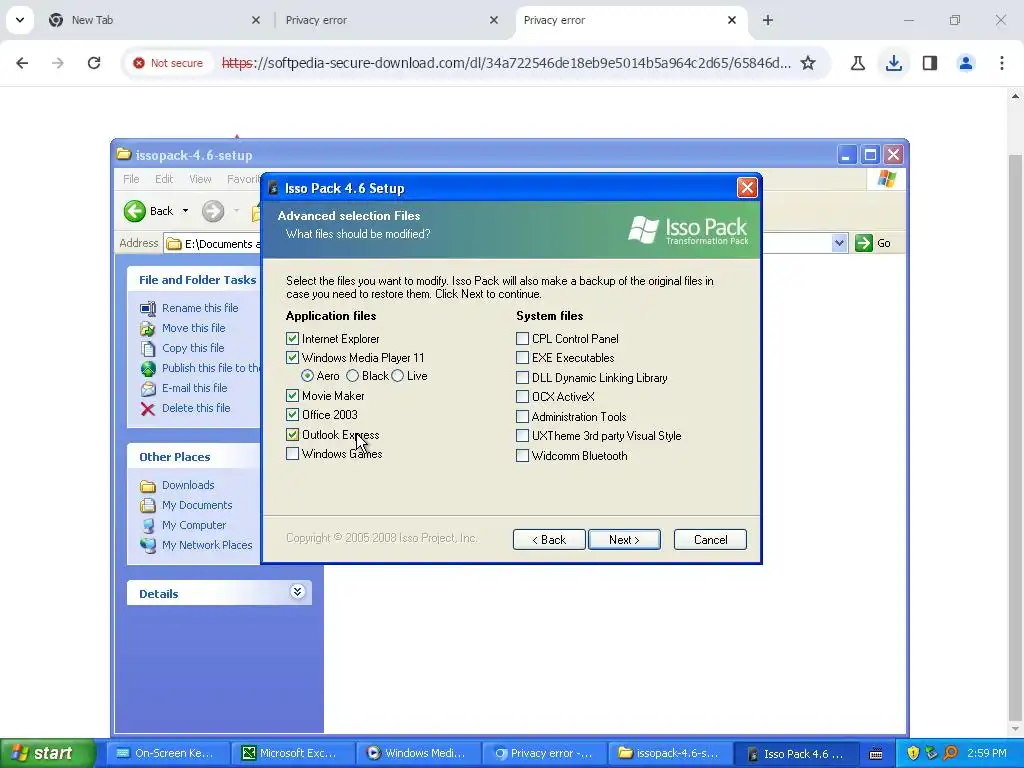
Task: Open My Computer in Other Places
Action: point(193,525)
